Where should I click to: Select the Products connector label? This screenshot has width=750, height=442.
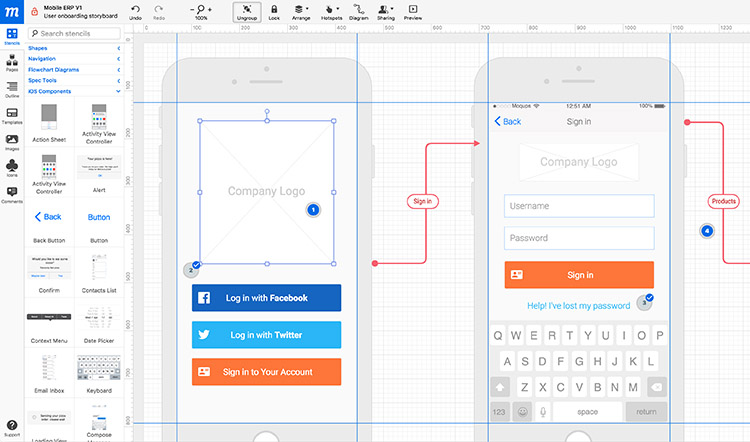(x=723, y=201)
